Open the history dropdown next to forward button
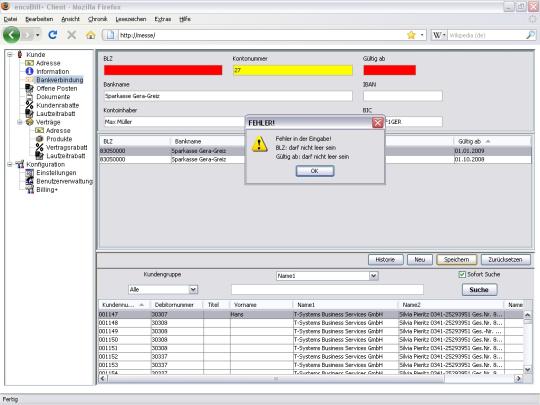This screenshot has width=540, height=405. (x=38, y=35)
